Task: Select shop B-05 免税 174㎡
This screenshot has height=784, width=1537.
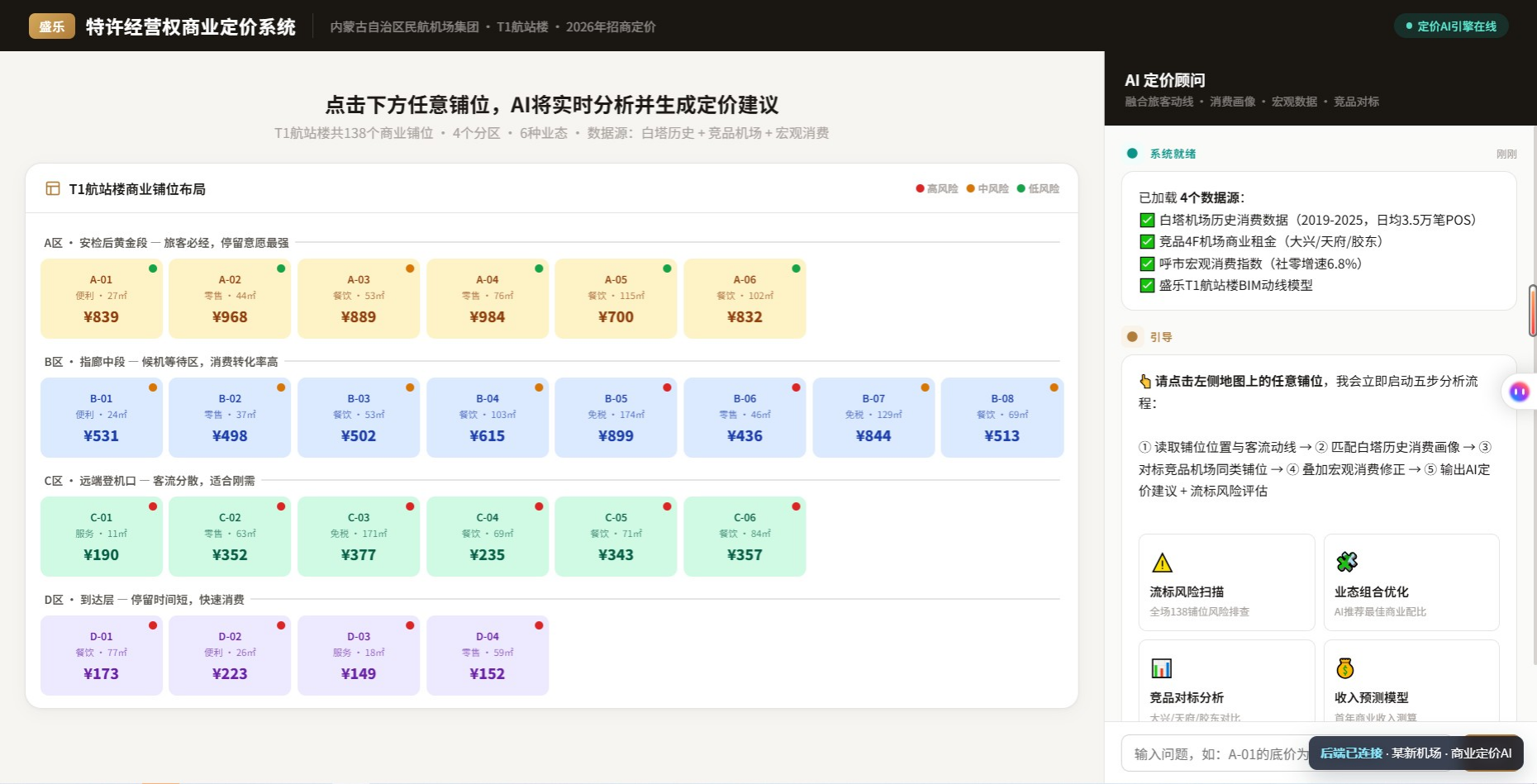Action: (616, 417)
